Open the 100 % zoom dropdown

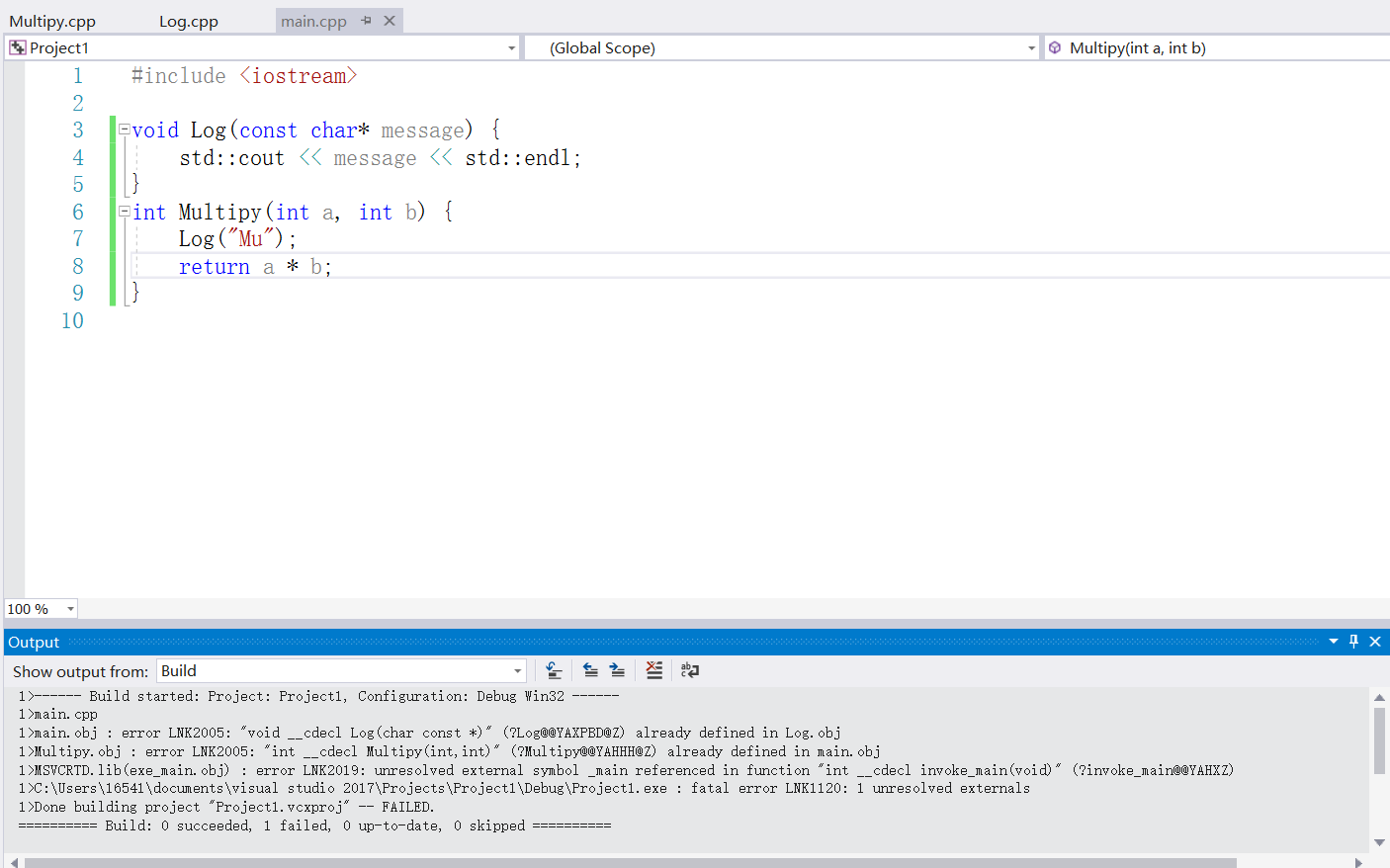[70, 609]
